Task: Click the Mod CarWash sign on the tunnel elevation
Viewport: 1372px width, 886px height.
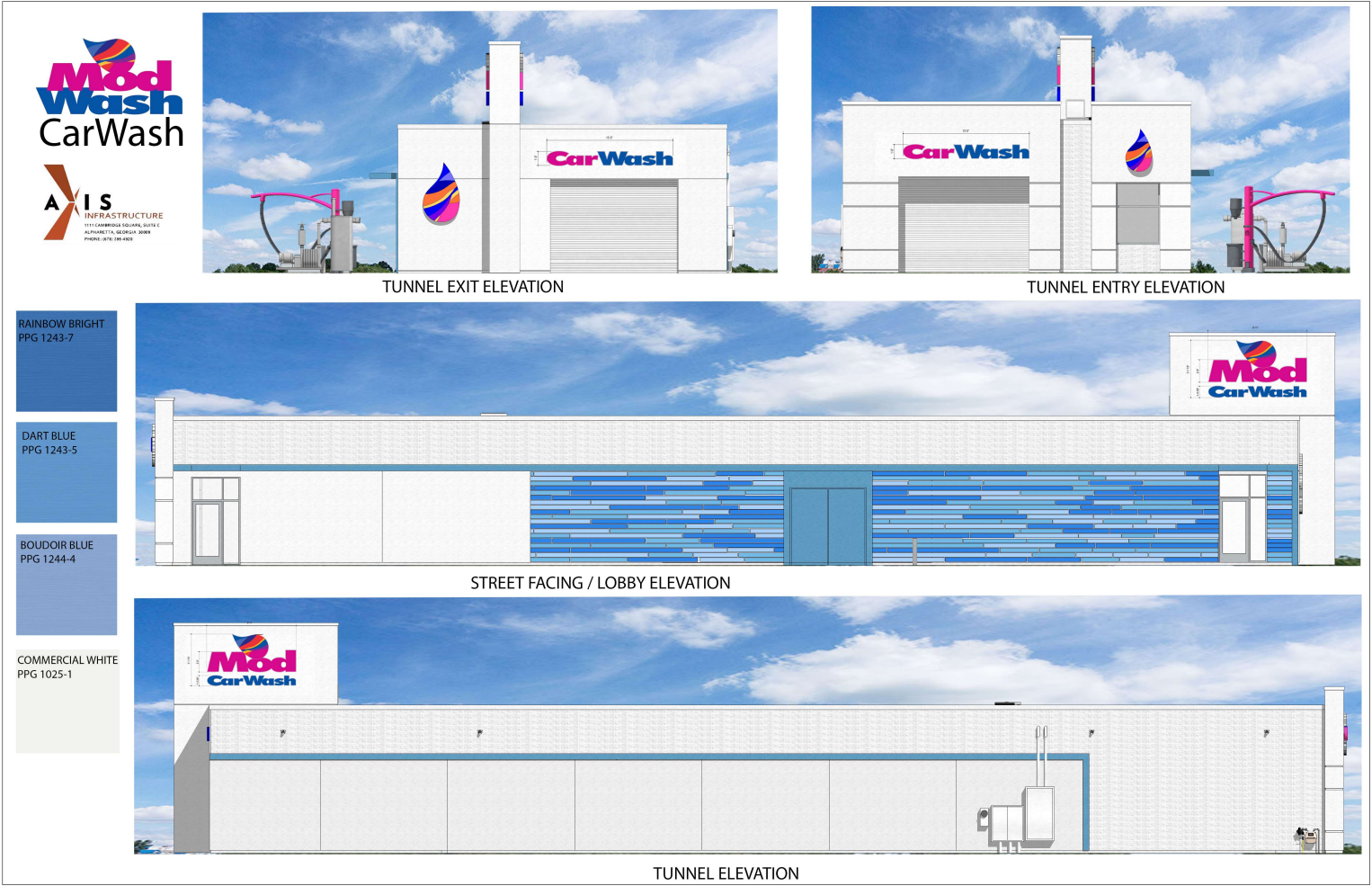Action: click(x=252, y=661)
